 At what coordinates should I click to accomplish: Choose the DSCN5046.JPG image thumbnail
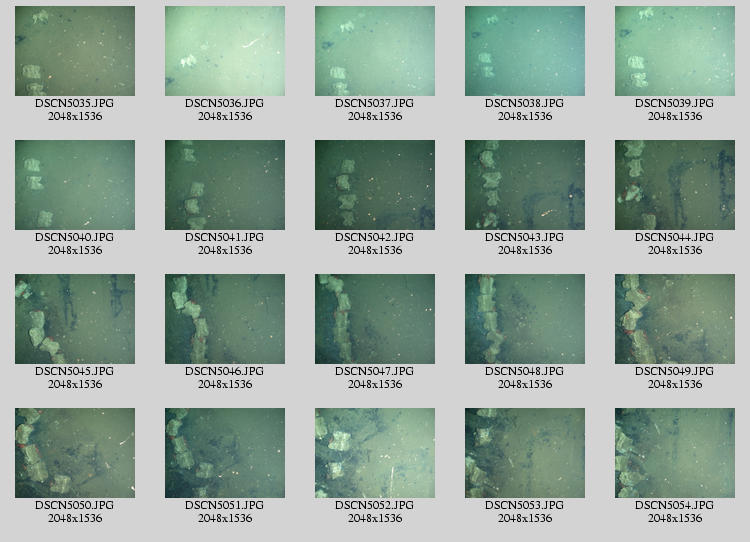(225, 319)
